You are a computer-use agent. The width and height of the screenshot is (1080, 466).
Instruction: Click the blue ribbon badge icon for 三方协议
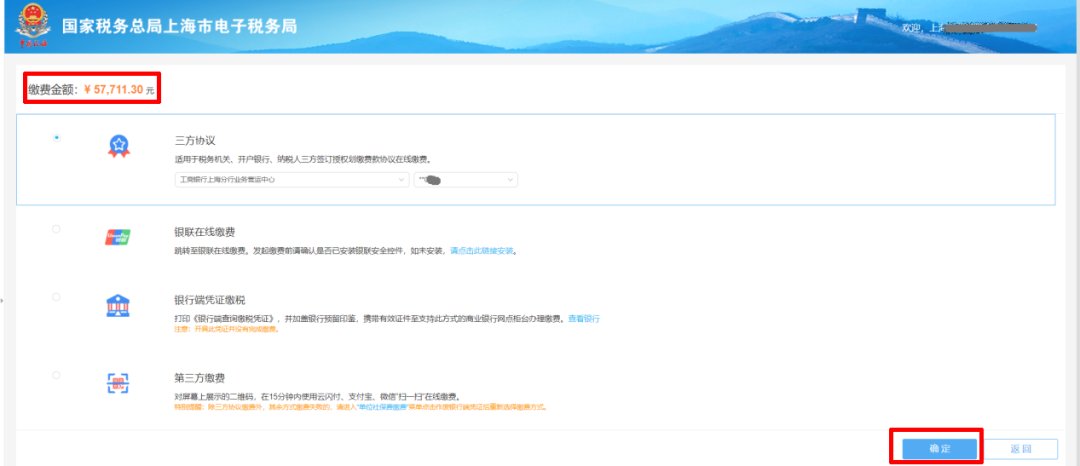point(118,146)
